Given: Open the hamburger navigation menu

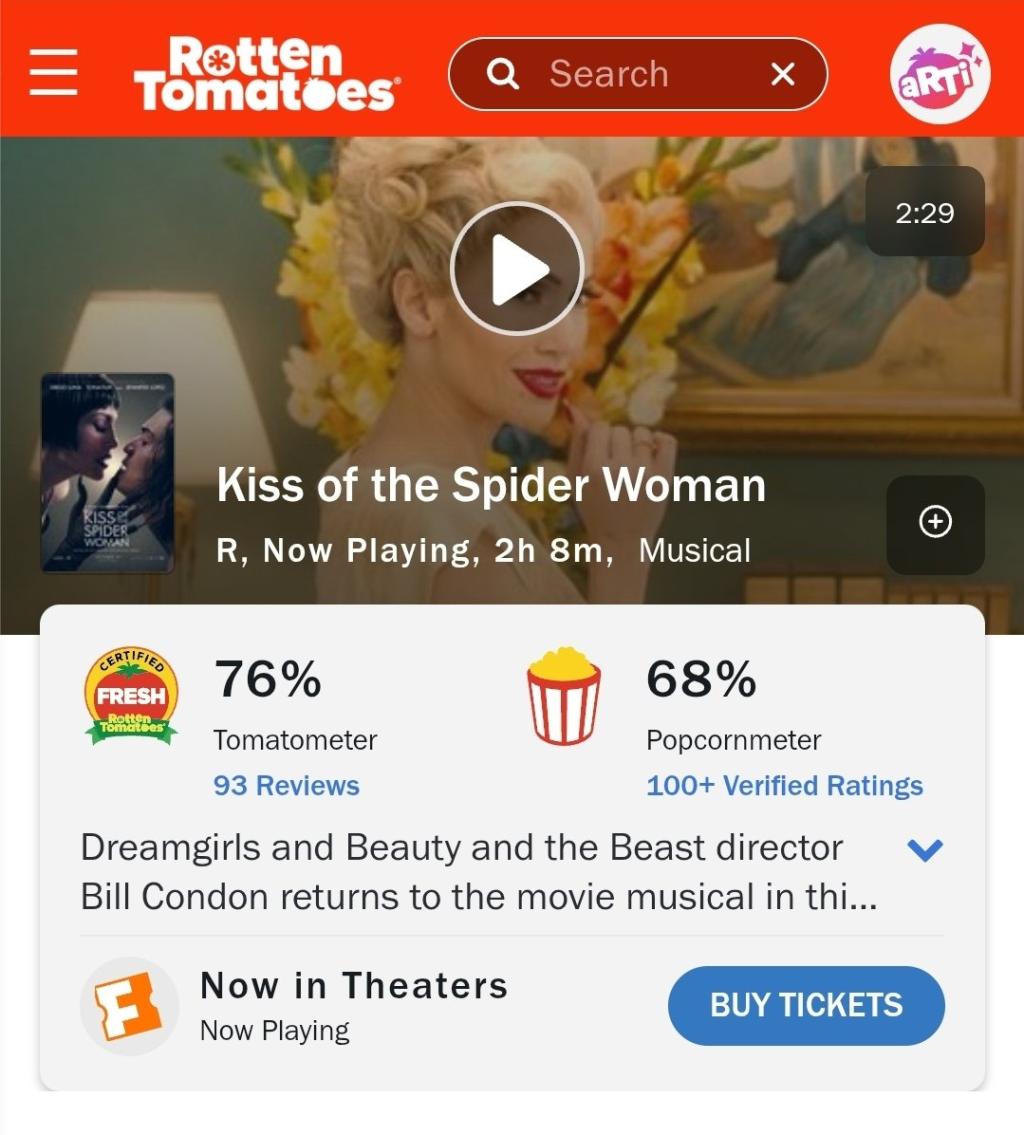Looking at the screenshot, I should tap(54, 72).
